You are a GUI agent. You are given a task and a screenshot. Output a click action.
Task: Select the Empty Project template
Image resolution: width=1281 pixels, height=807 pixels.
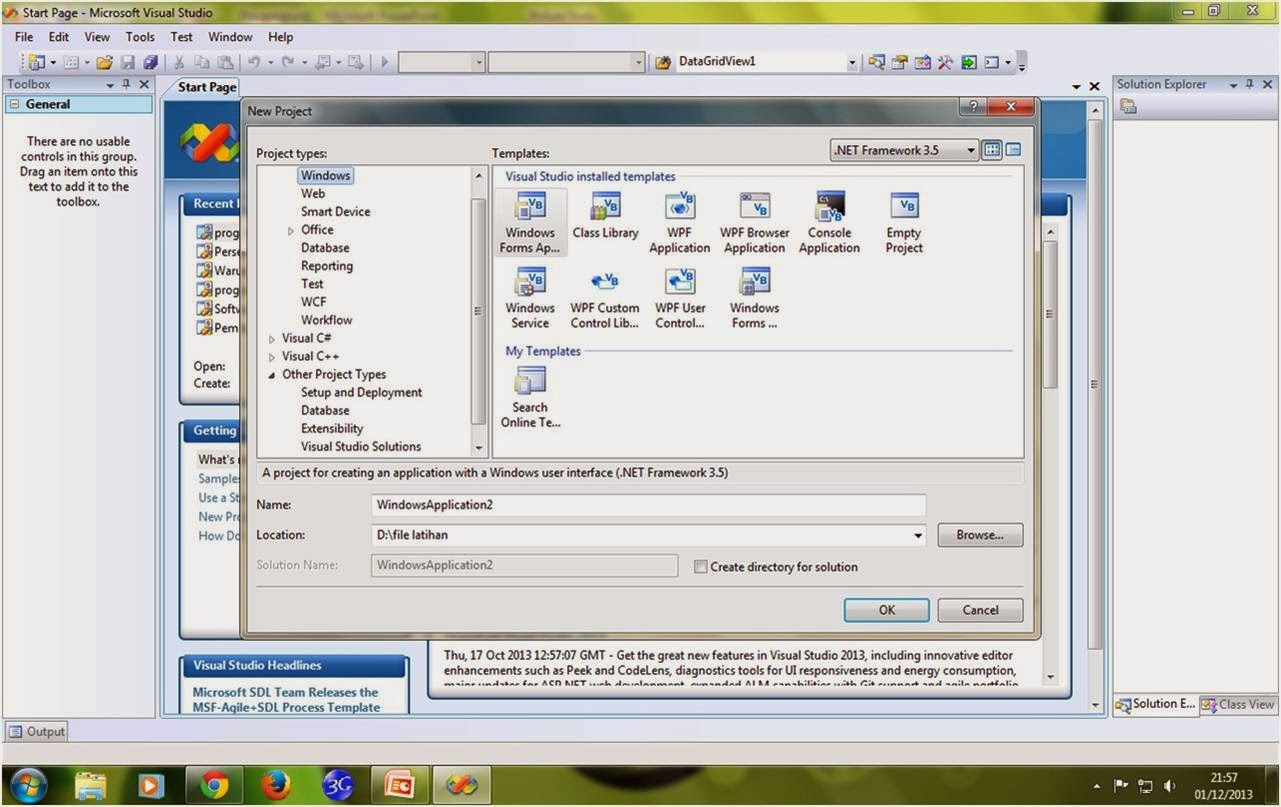(904, 223)
